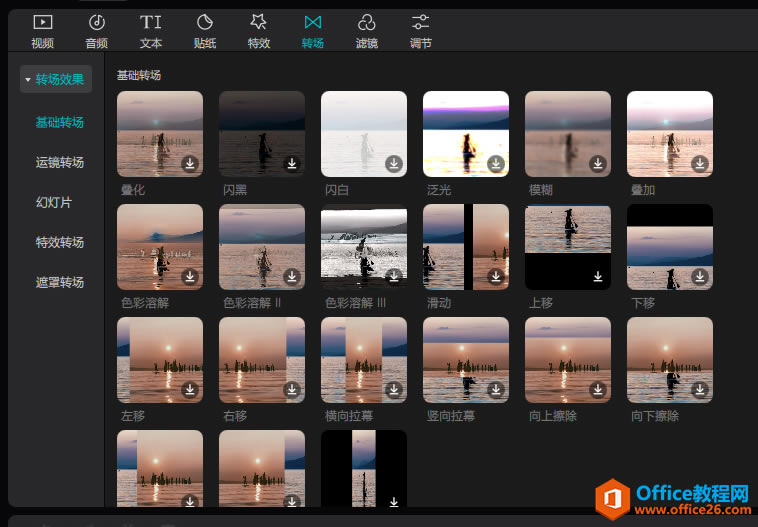
Task: Download the 右移 transition
Action: 292,389
